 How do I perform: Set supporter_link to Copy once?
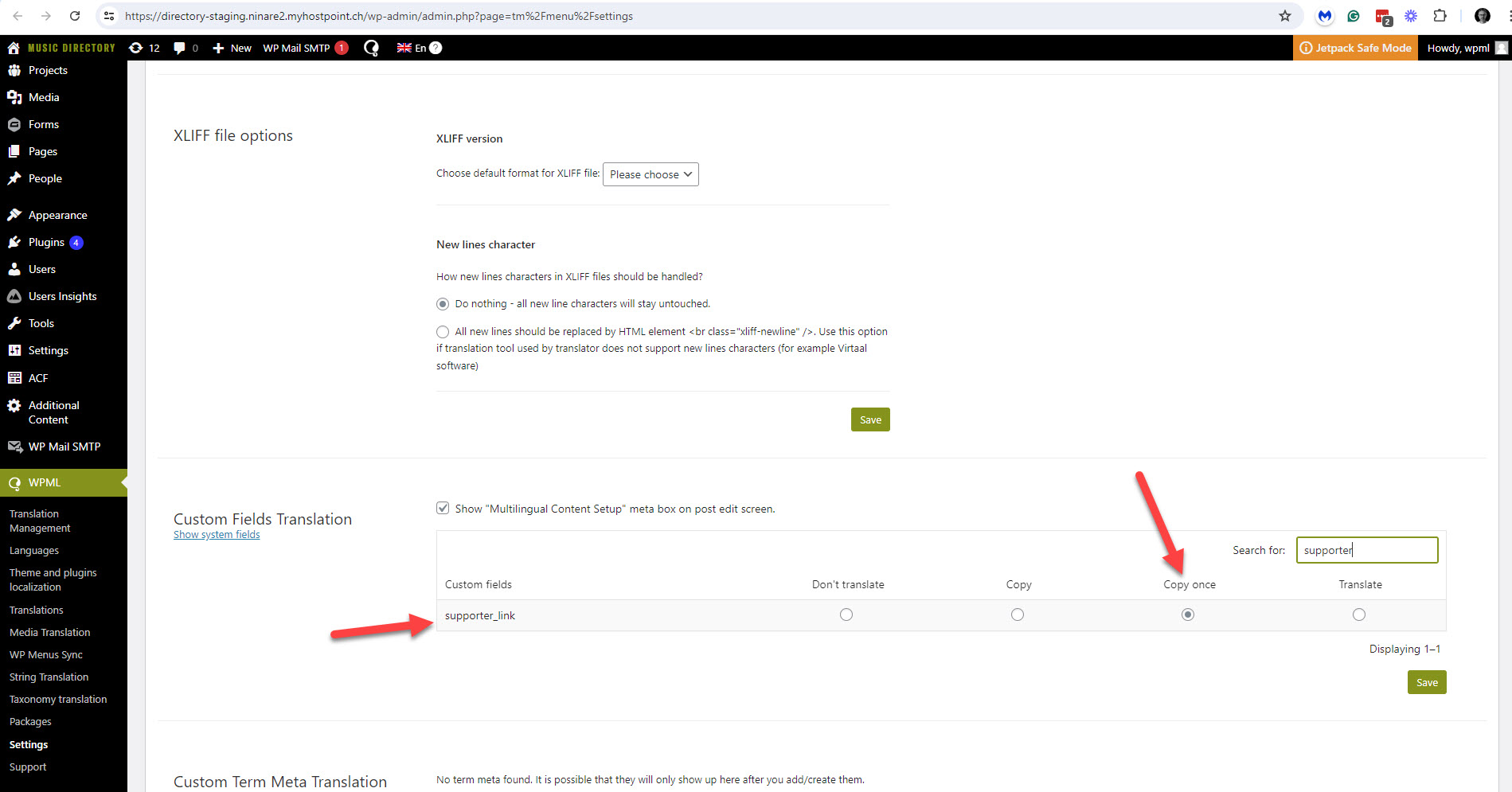pos(1188,614)
